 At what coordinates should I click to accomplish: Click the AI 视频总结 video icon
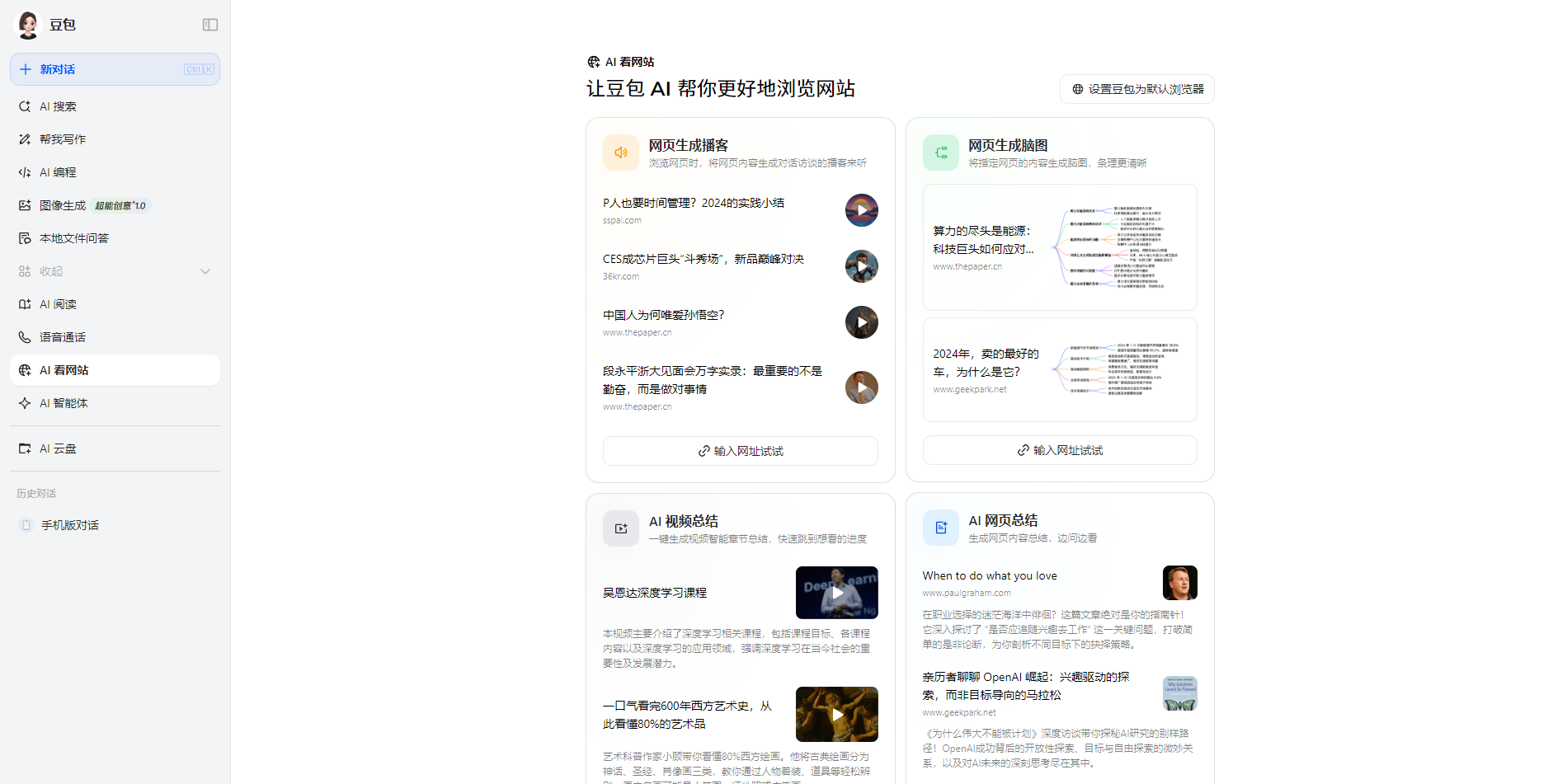point(621,528)
